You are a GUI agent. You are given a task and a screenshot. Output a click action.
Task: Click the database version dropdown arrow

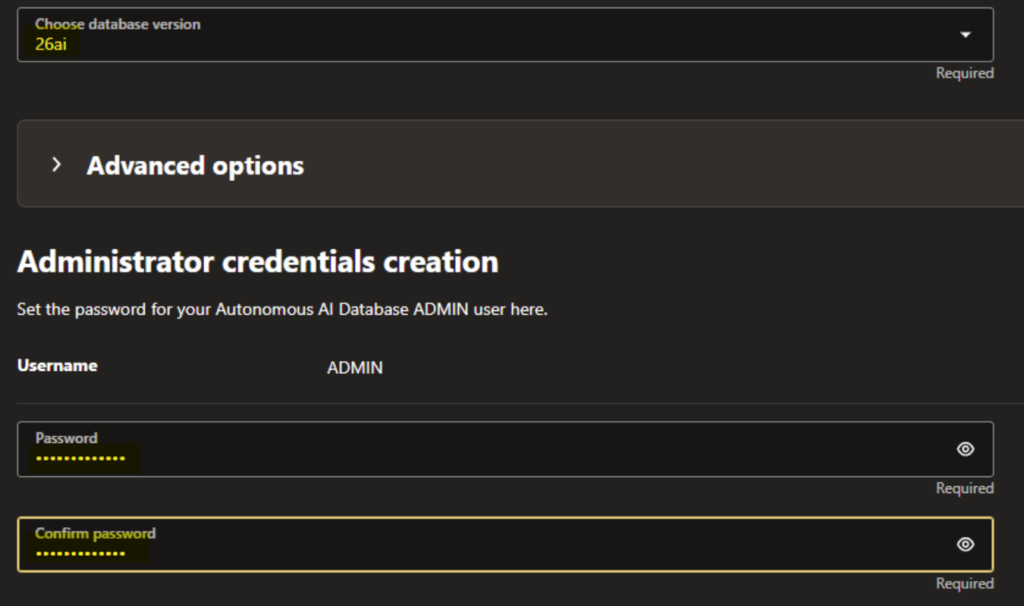coord(965,35)
